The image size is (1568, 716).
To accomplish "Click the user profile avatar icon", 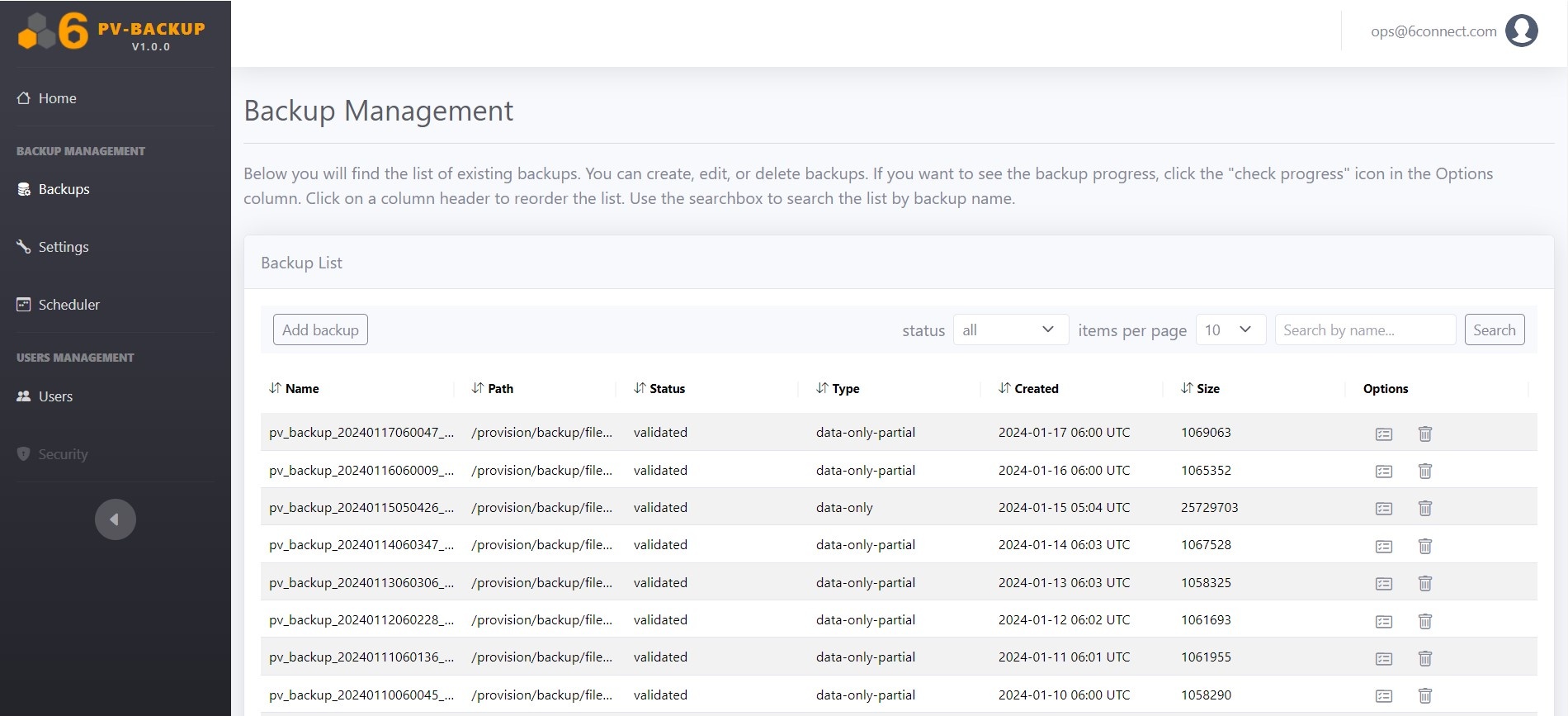I will click(x=1521, y=31).
